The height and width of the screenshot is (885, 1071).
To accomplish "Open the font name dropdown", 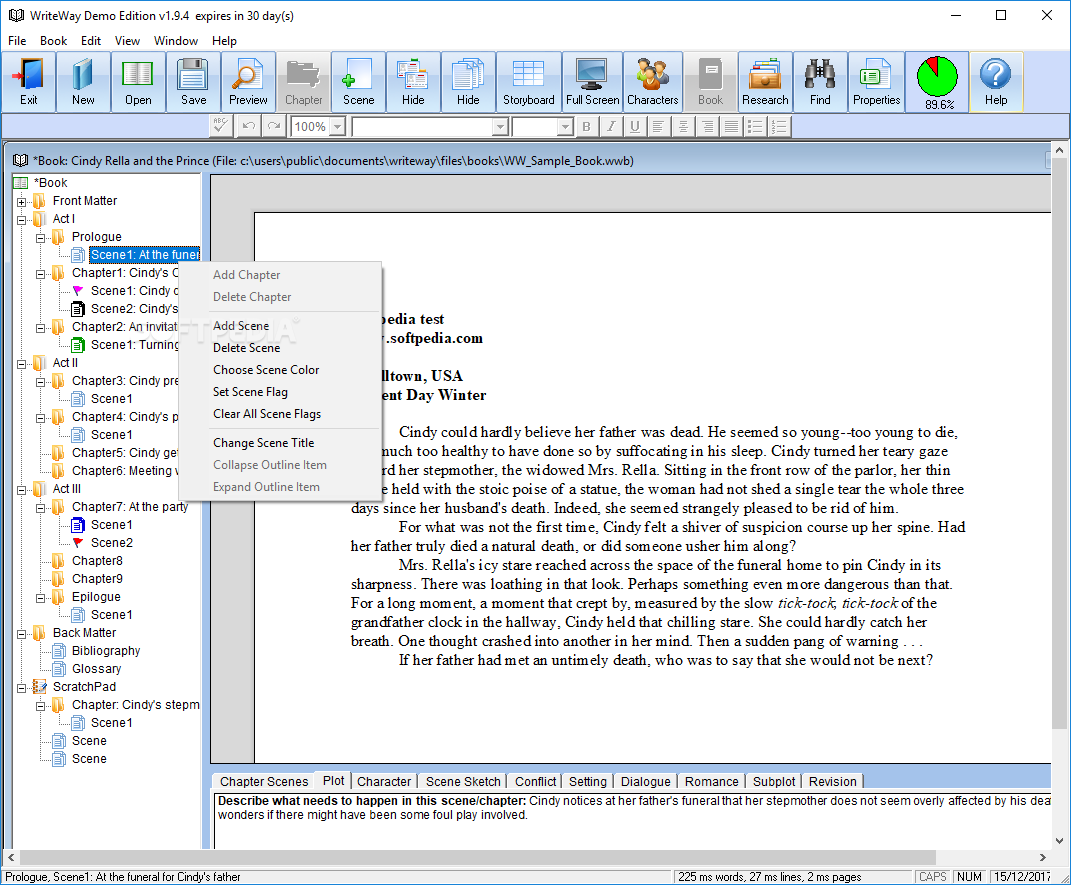I will [x=500, y=127].
